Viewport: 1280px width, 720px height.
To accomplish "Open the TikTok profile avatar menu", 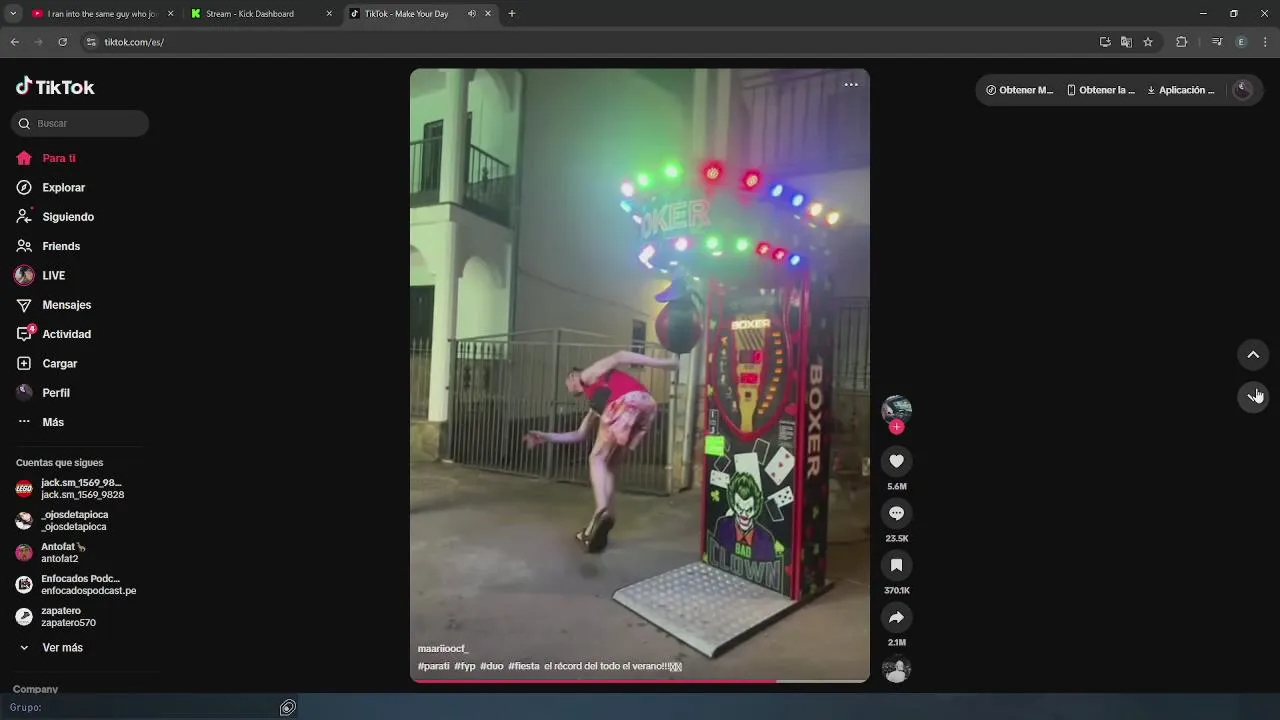I will click(x=1243, y=90).
